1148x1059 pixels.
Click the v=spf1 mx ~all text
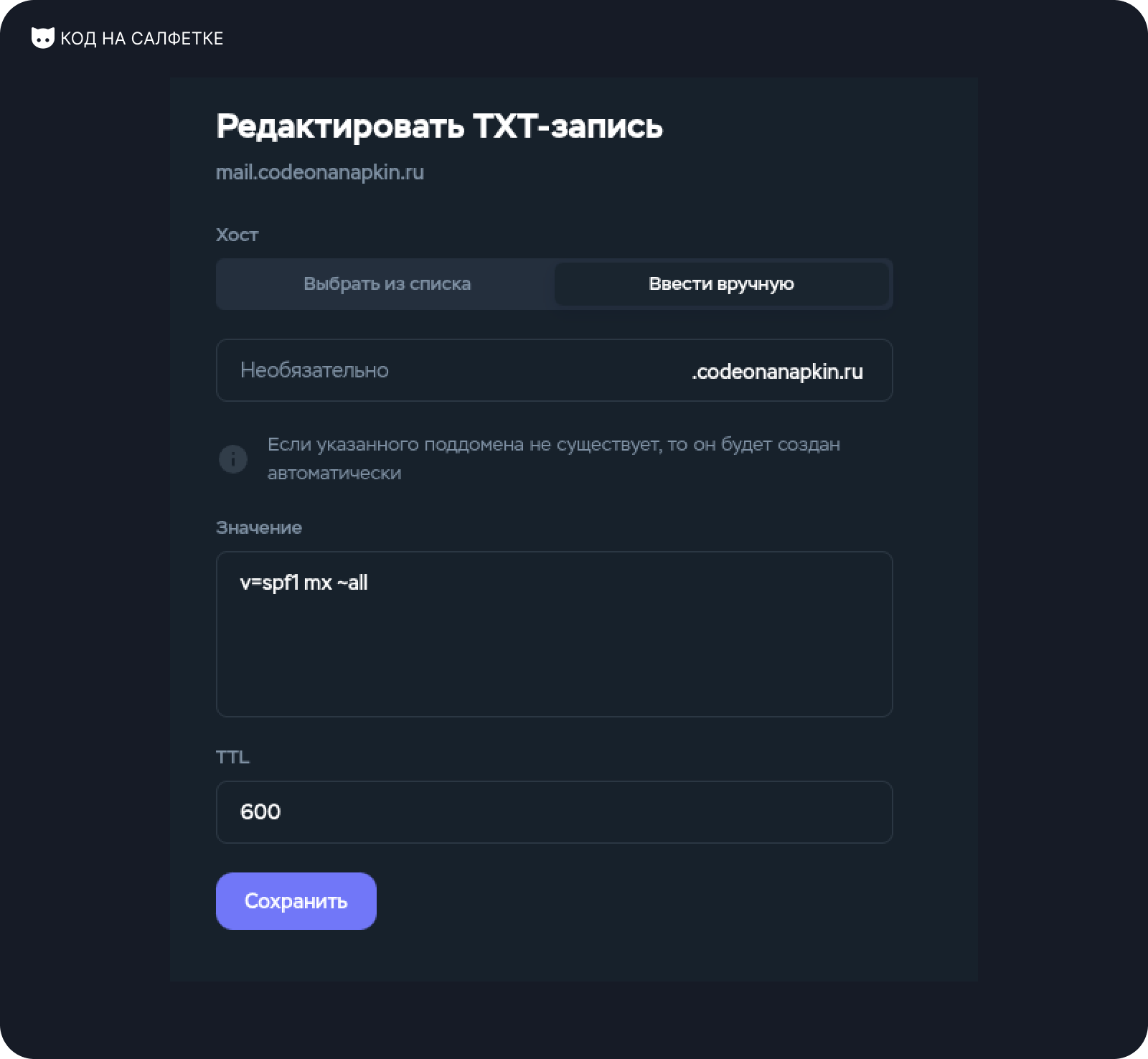(x=304, y=583)
